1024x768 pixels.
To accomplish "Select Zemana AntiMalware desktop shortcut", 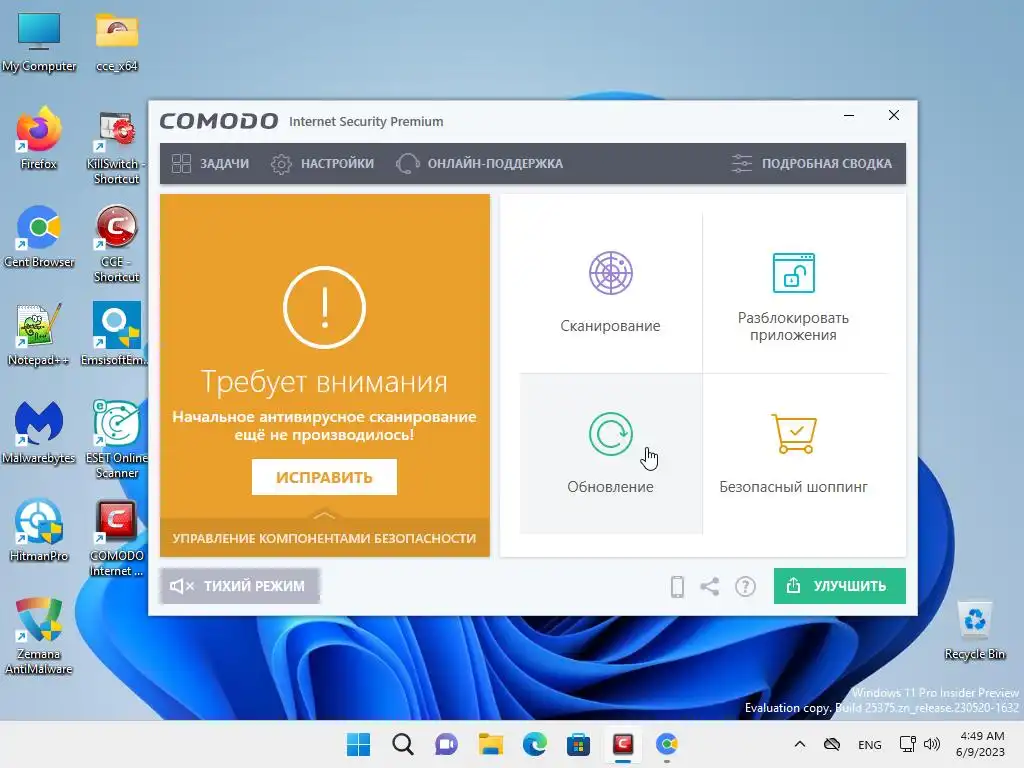I will click(39, 636).
